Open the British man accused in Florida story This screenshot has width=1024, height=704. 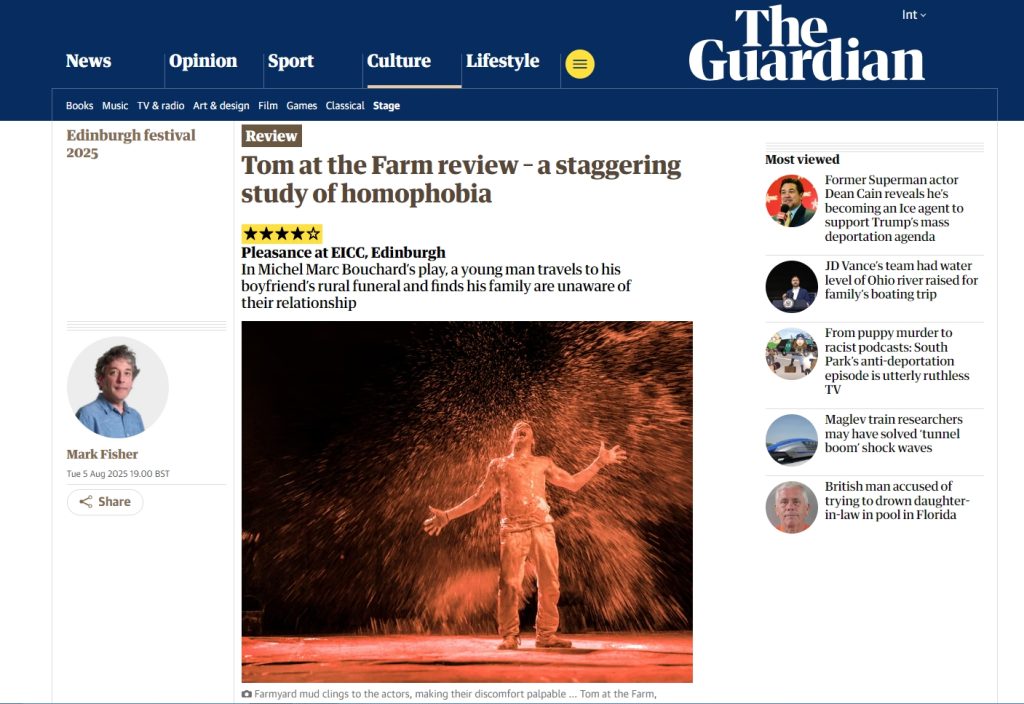(897, 500)
